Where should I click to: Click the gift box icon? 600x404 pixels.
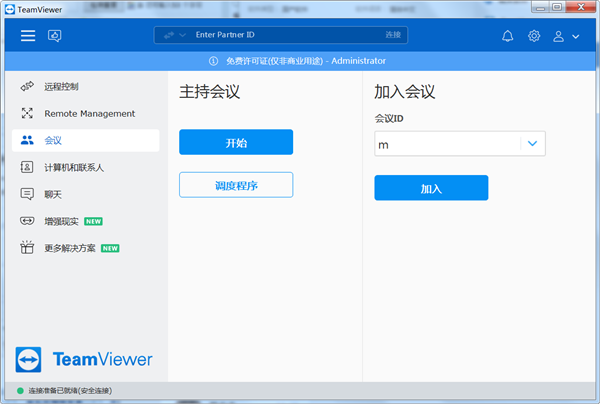[27, 247]
